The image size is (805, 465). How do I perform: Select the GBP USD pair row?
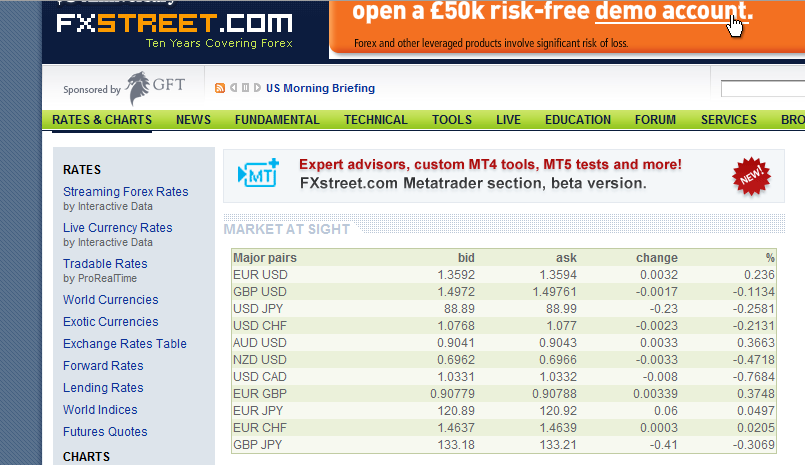[x=504, y=292]
